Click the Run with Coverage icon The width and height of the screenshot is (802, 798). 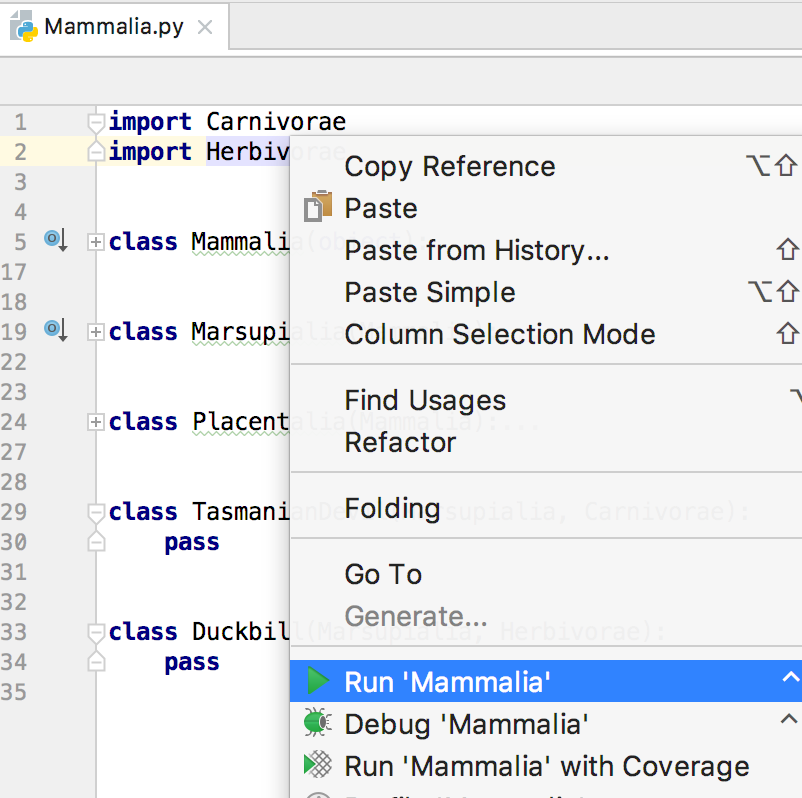pos(318,765)
